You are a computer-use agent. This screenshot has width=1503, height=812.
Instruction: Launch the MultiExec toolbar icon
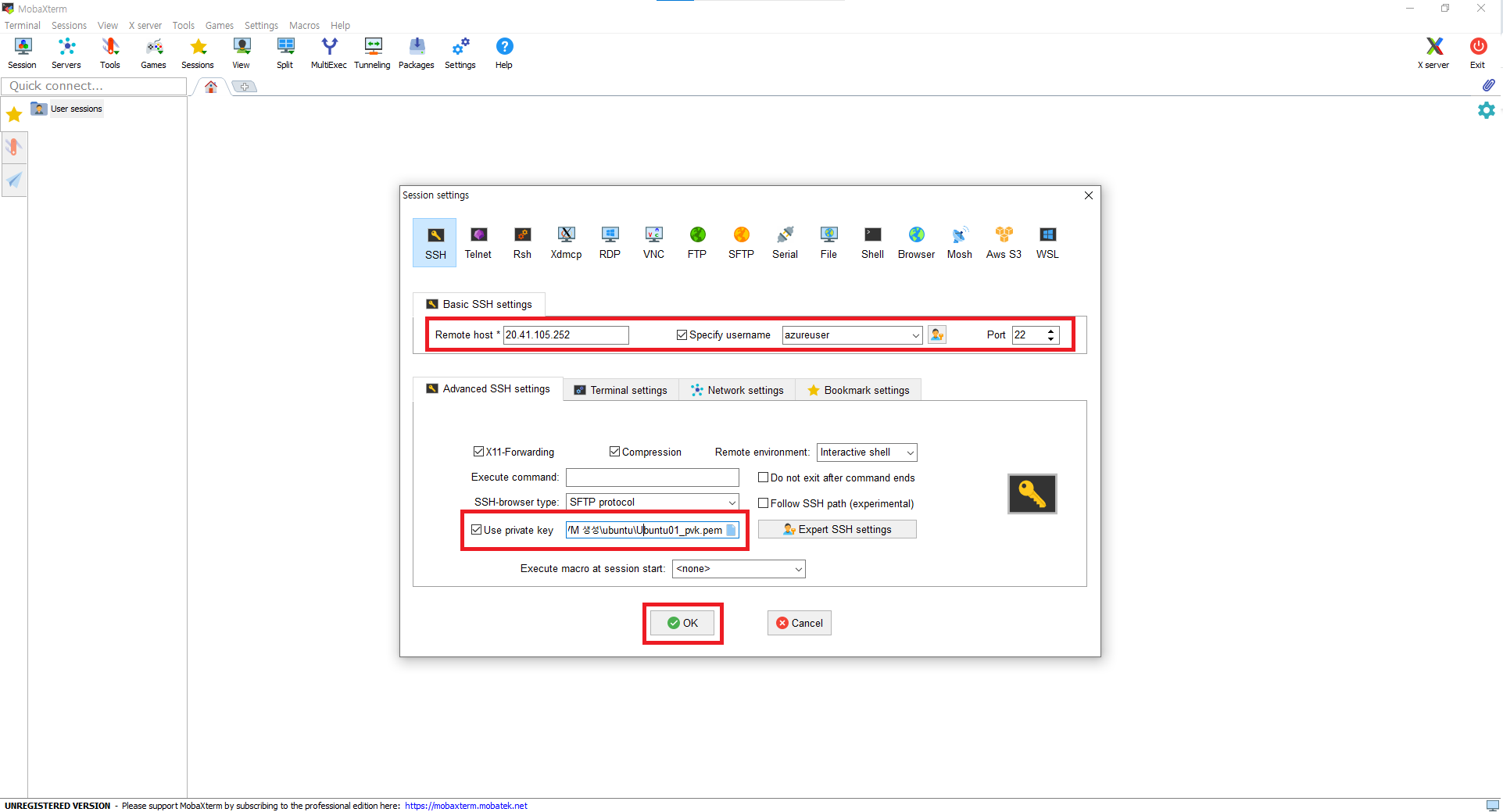[329, 53]
